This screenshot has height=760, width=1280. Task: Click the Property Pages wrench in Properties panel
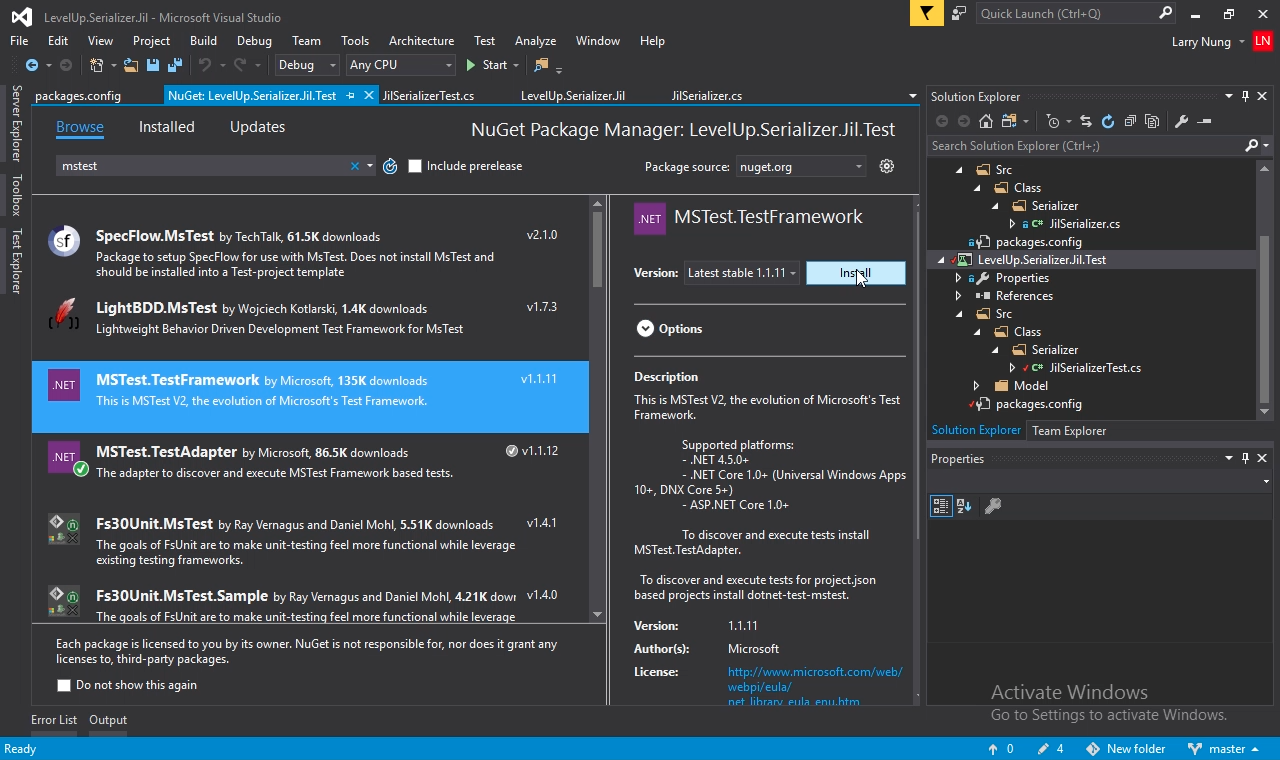993,506
